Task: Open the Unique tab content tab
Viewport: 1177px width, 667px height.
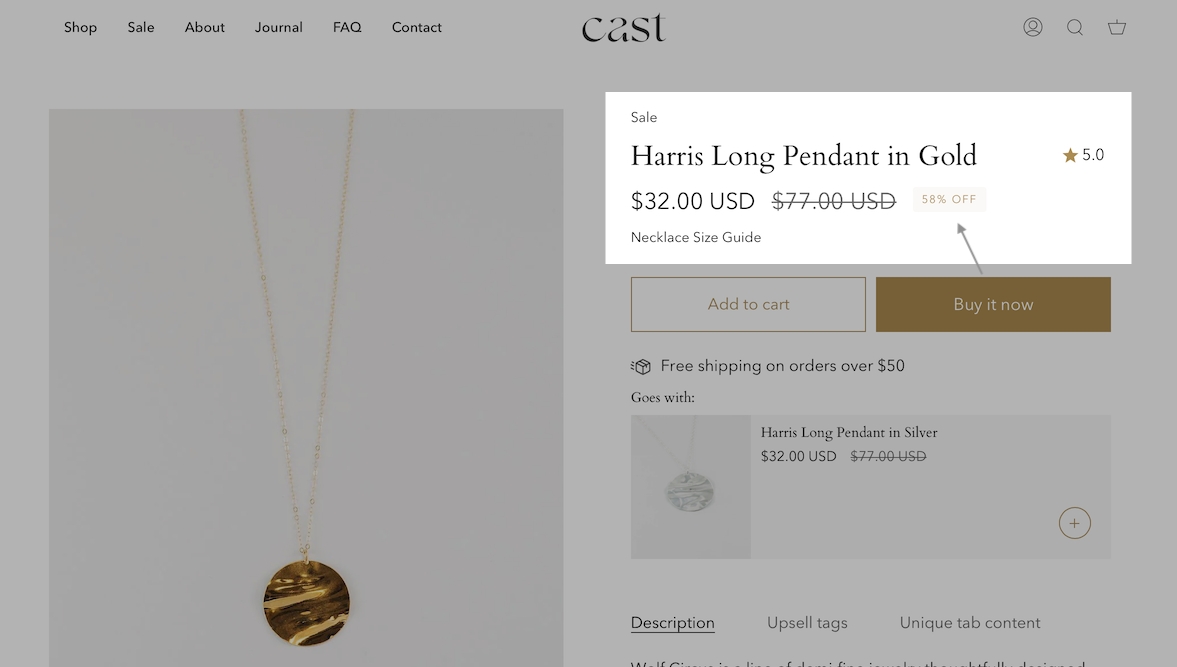Action: click(x=970, y=622)
